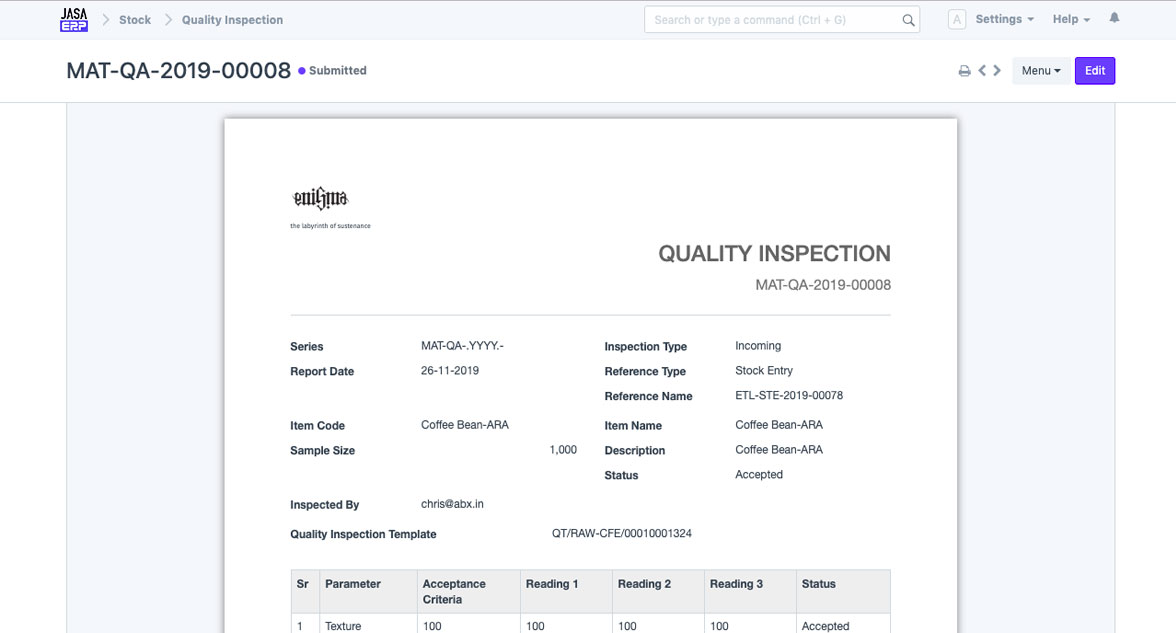Click the Parameter column header
Screen dimensions: 1176x633
353,584
